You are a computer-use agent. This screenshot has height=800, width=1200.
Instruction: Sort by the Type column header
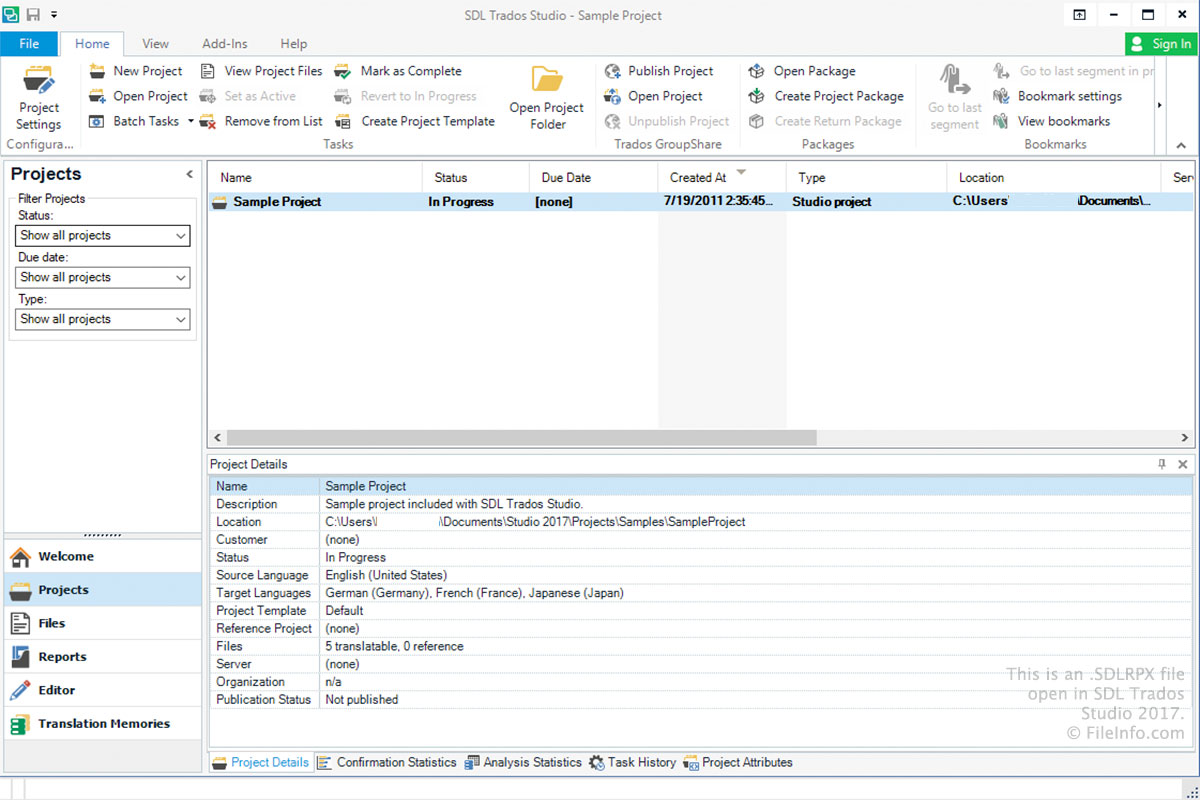tap(866, 177)
